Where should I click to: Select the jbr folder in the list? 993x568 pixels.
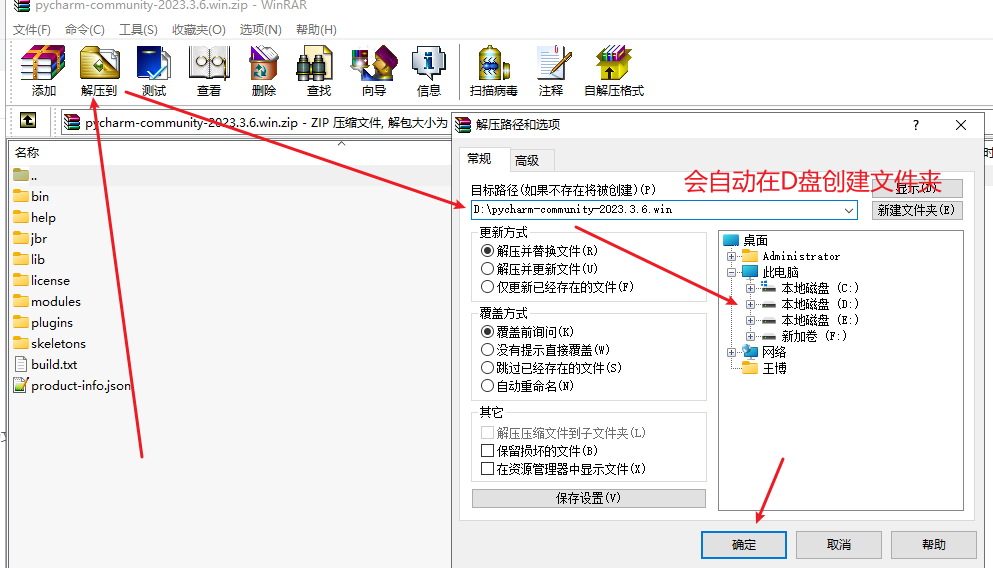30,238
